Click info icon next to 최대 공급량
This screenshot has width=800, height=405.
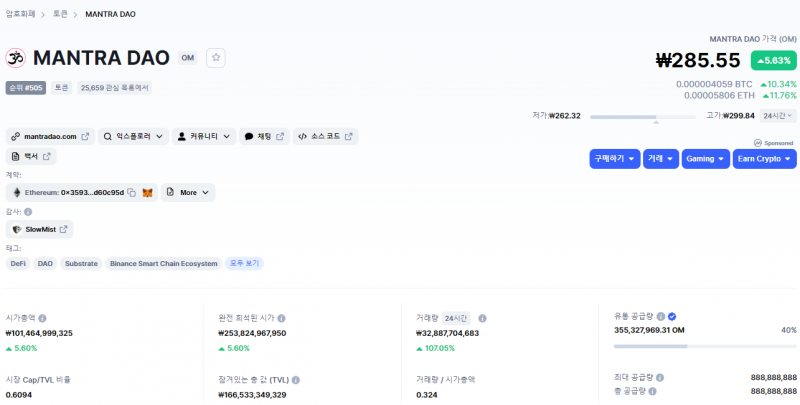coord(660,377)
